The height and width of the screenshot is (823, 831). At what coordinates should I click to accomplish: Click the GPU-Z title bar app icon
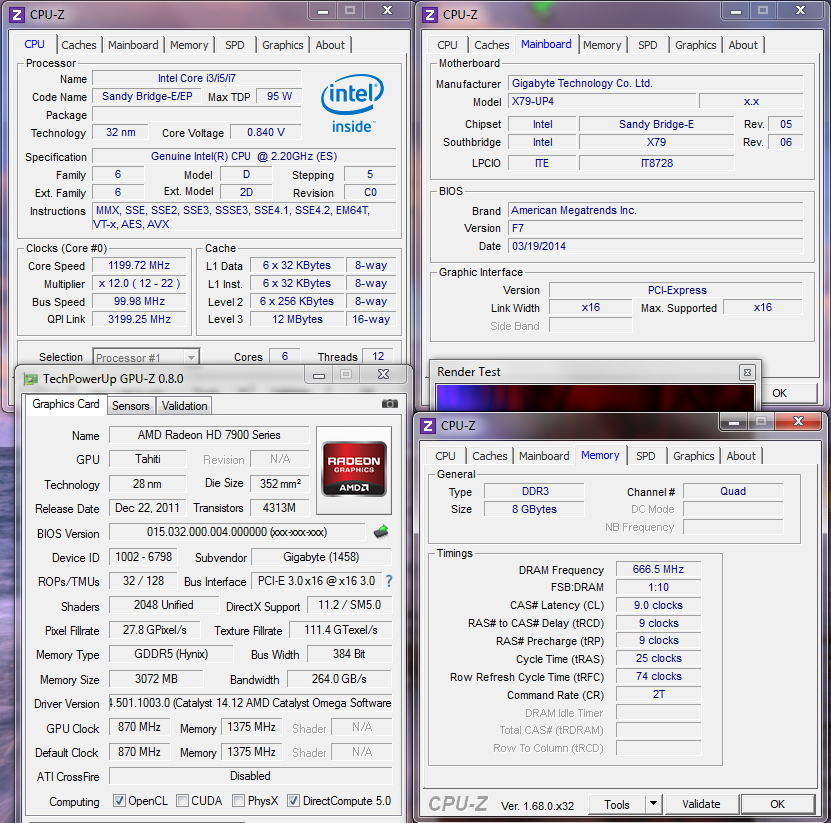point(31,379)
